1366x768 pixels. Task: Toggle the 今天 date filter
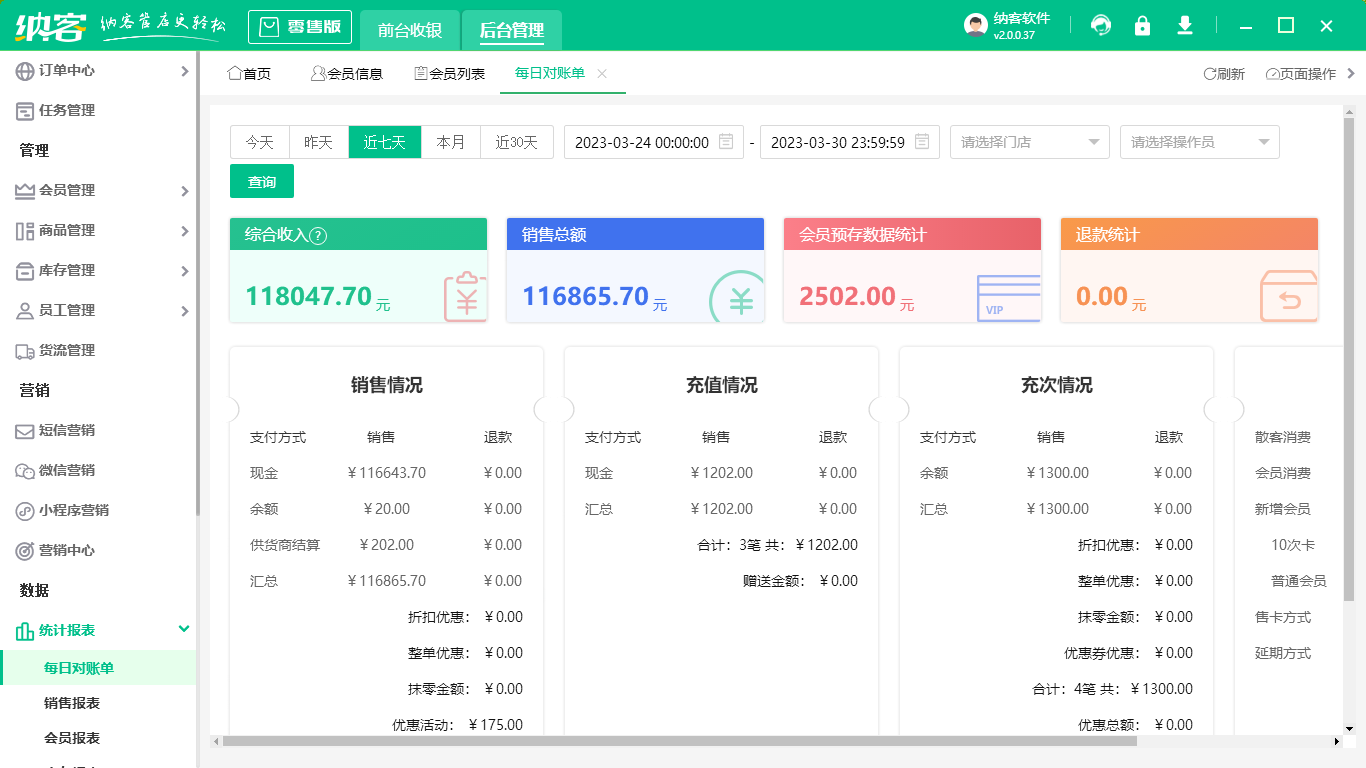coord(260,142)
